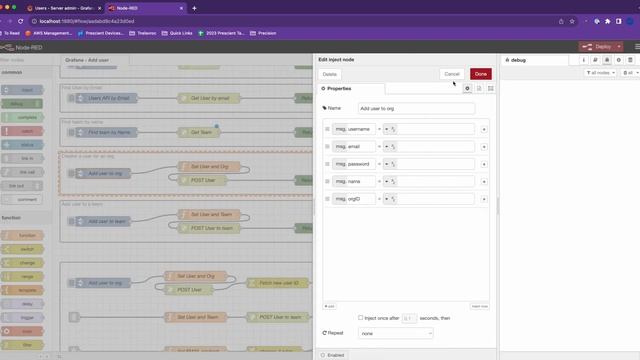Open the node description icon
The height and width of the screenshot is (360, 640).
479,88
